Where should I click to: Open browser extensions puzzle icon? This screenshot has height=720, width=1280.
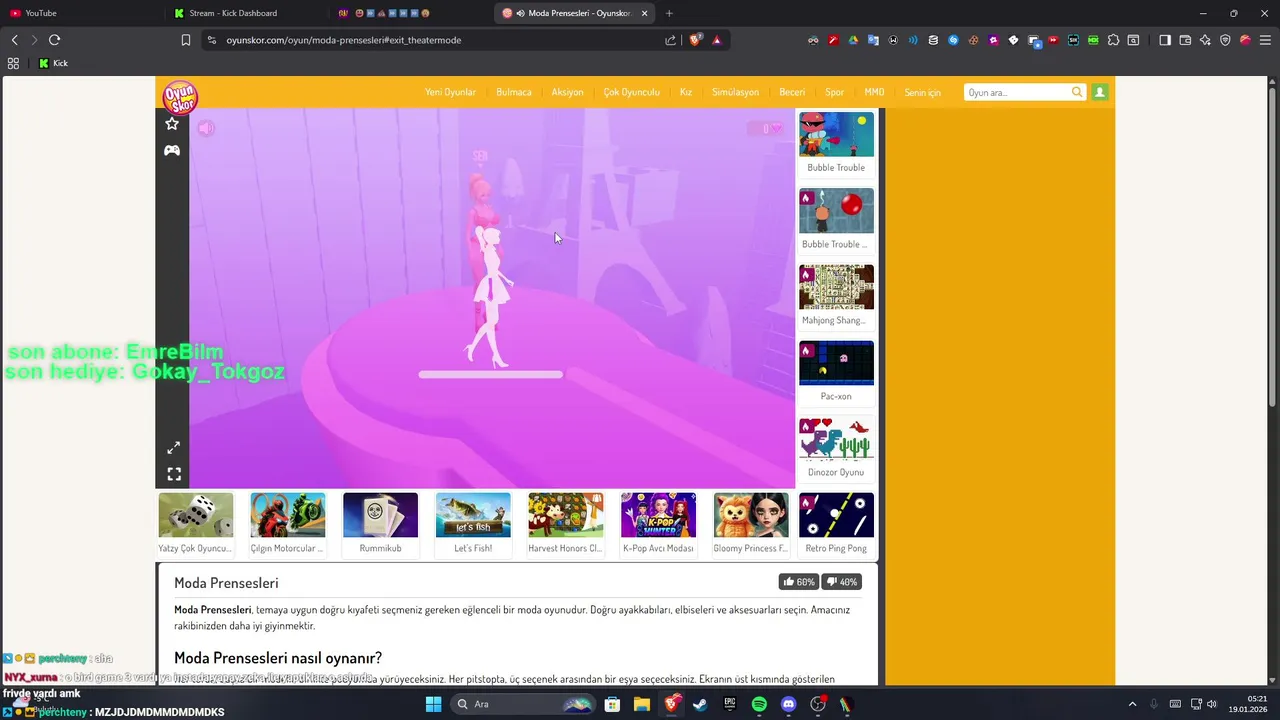1113,40
